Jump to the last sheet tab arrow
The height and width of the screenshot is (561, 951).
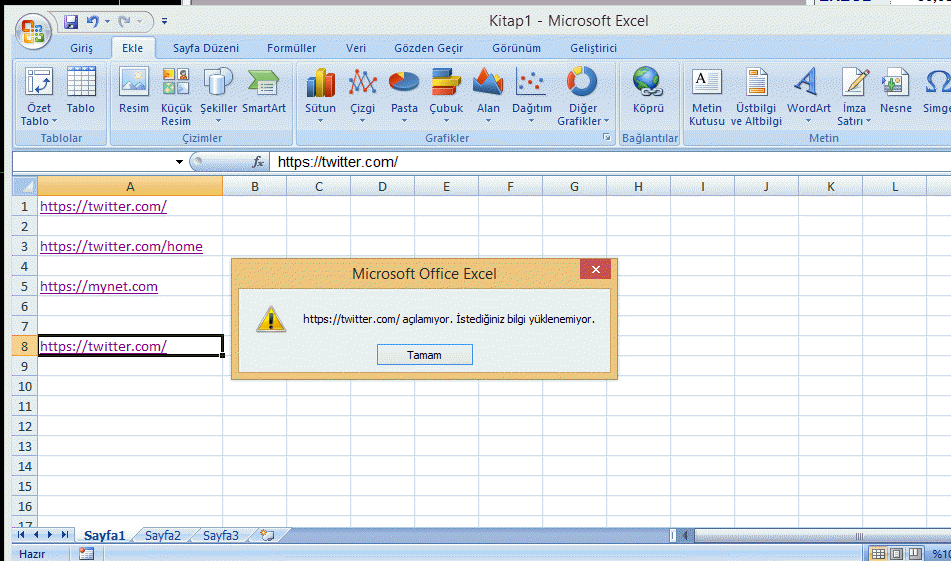(x=64, y=535)
